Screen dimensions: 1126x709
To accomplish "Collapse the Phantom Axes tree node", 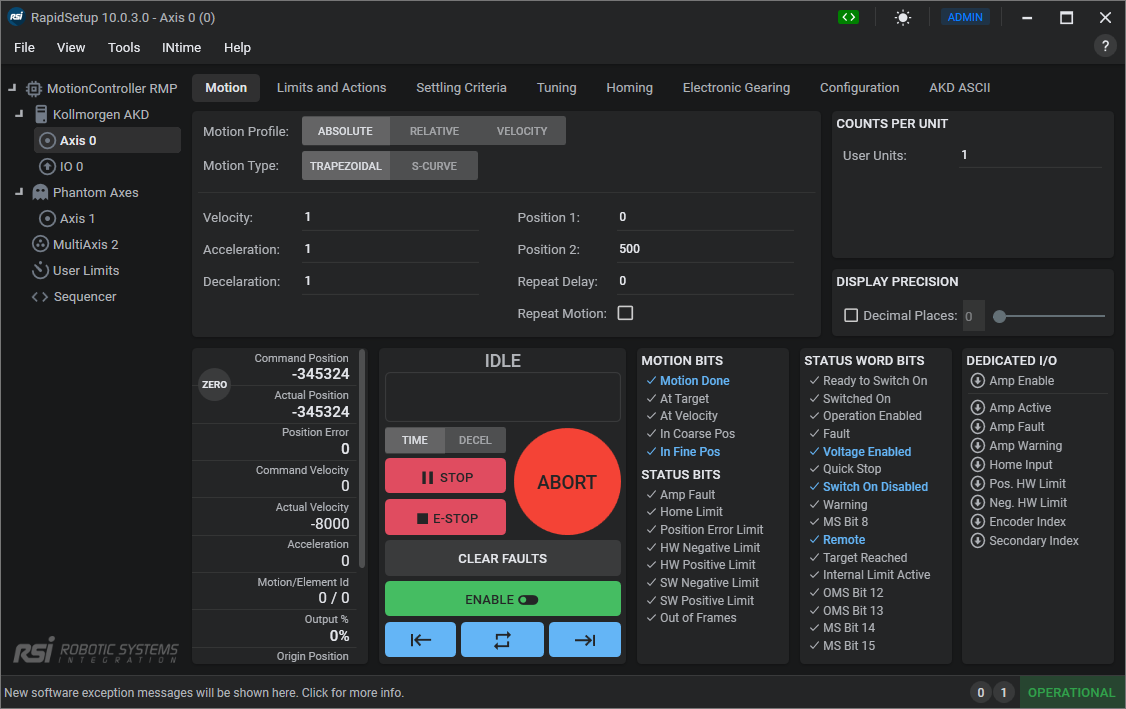I will (x=19, y=192).
